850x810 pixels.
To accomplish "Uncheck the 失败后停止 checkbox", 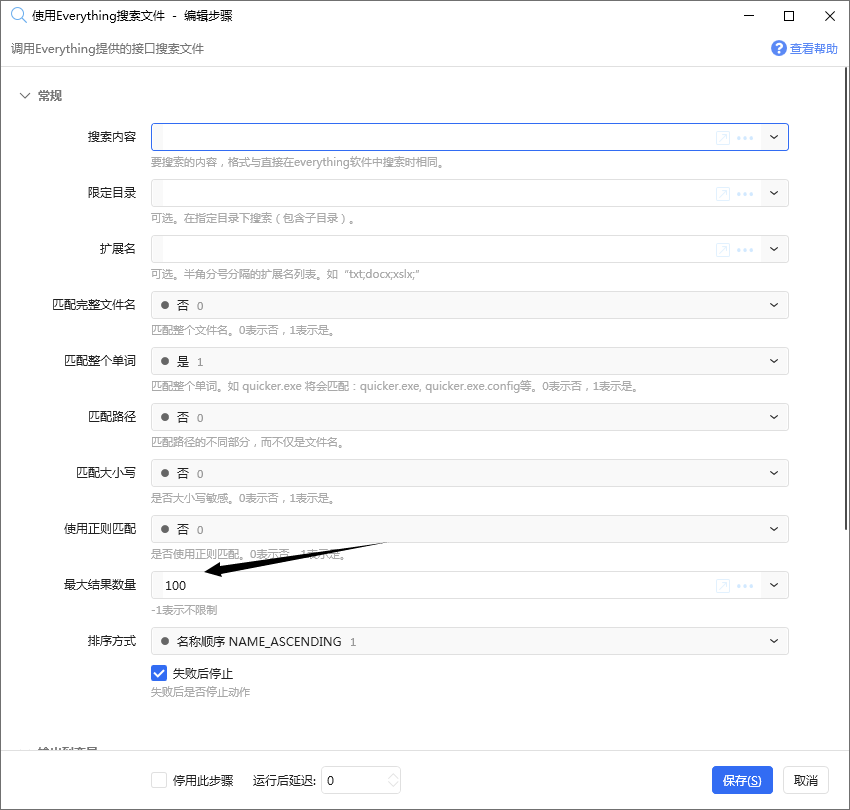I will pyautogui.click(x=159, y=673).
